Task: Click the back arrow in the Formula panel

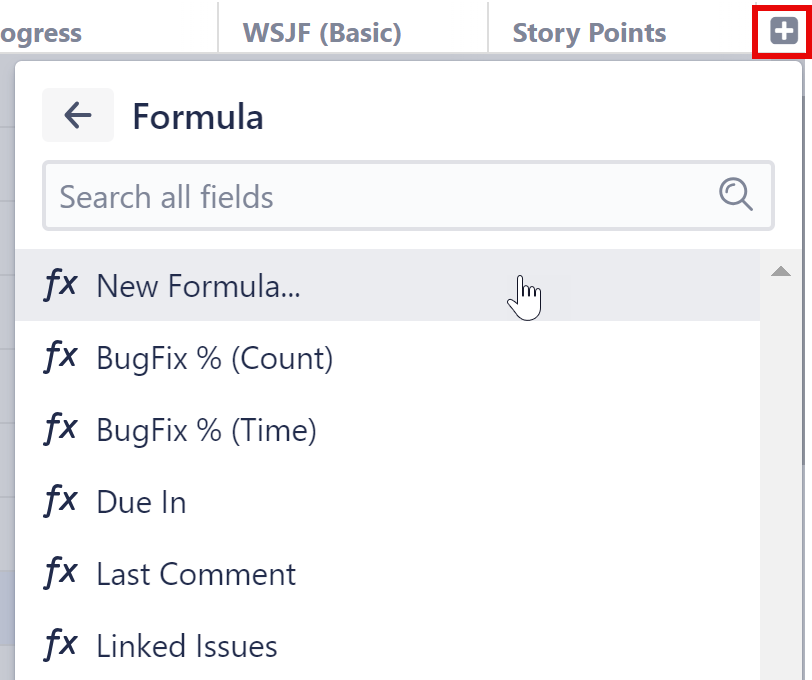Action: 77,115
